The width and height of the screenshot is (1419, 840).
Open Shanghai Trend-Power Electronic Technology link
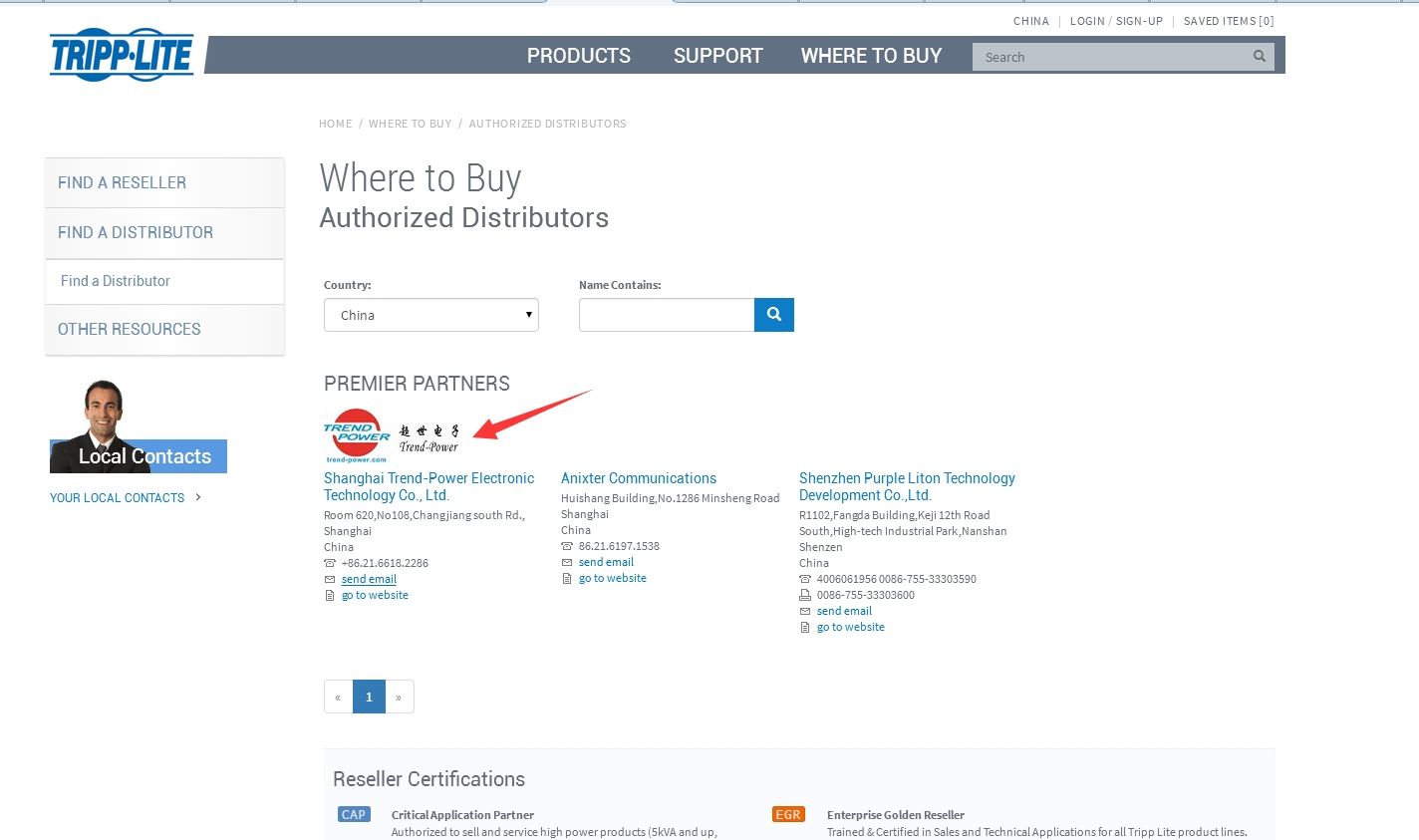point(428,486)
